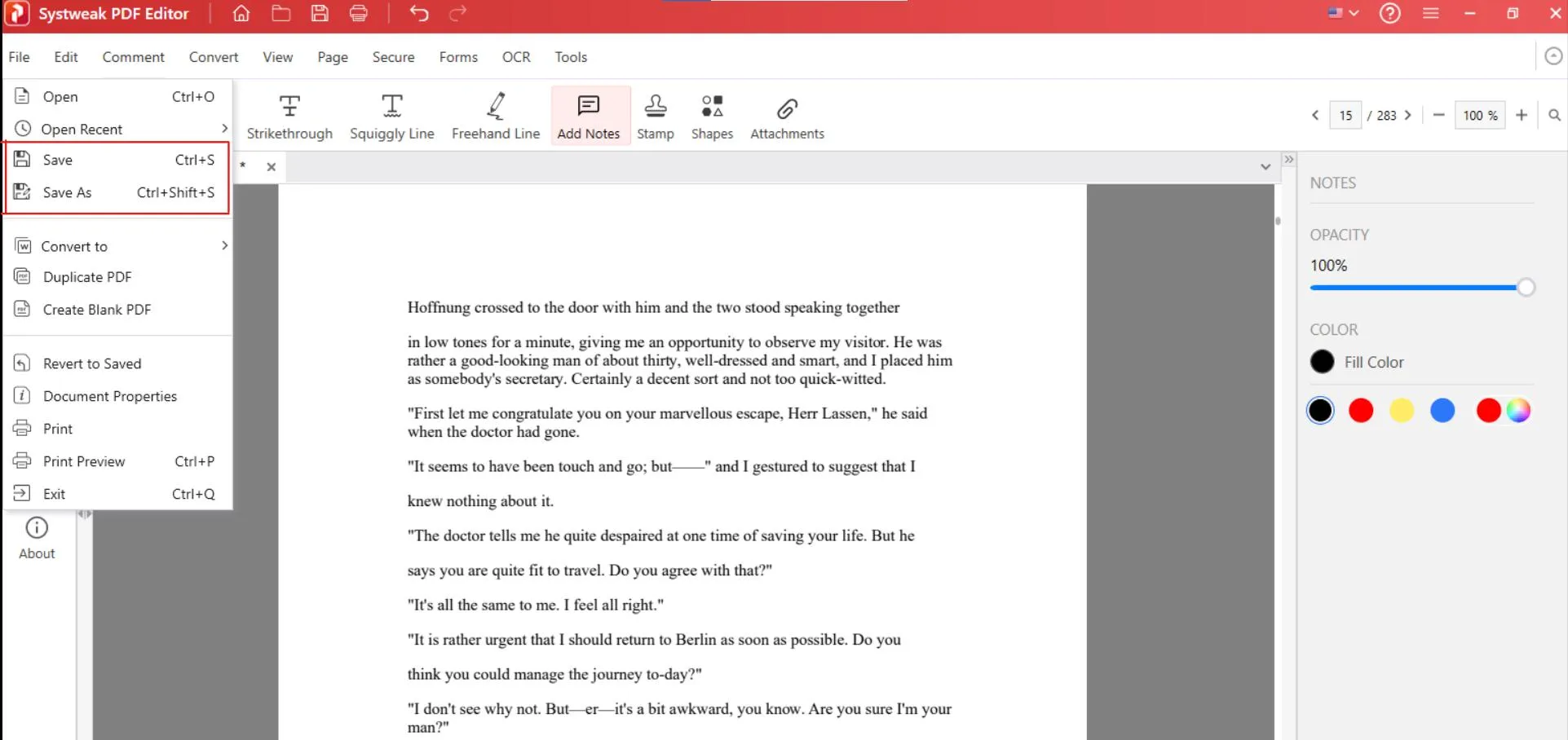Choose the Freehand Line tool
This screenshot has height=740, width=1568.
(495, 115)
